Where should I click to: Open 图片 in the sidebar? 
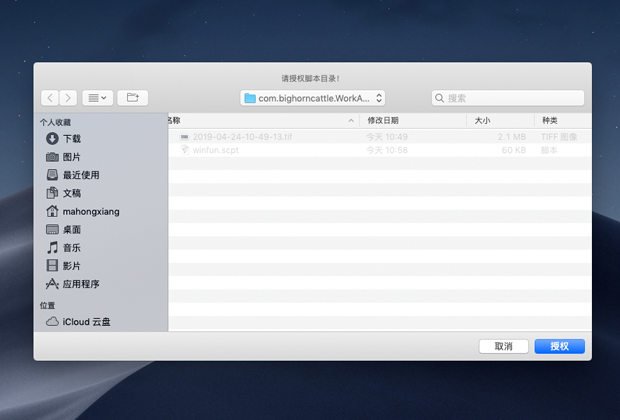point(72,157)
